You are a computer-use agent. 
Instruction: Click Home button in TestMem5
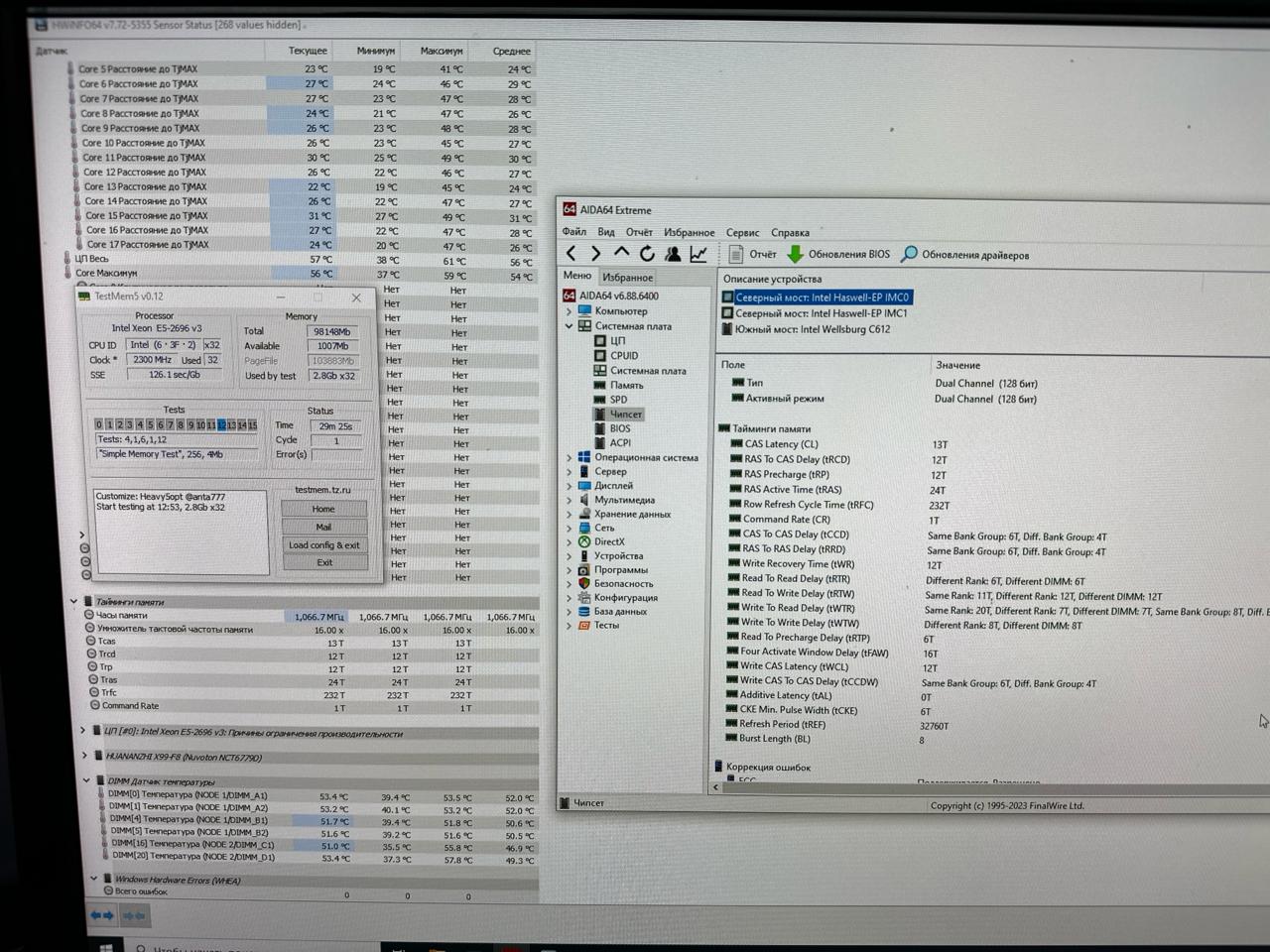pyautogui.click(x=323, y=509)
